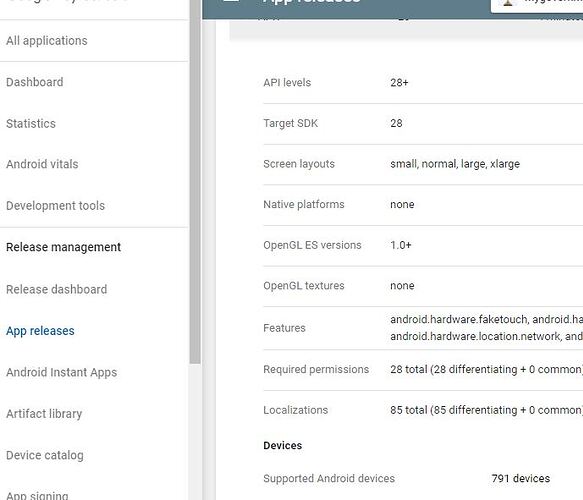Select App releases in sidebar
583x500 pixels.
coord(40,331)
